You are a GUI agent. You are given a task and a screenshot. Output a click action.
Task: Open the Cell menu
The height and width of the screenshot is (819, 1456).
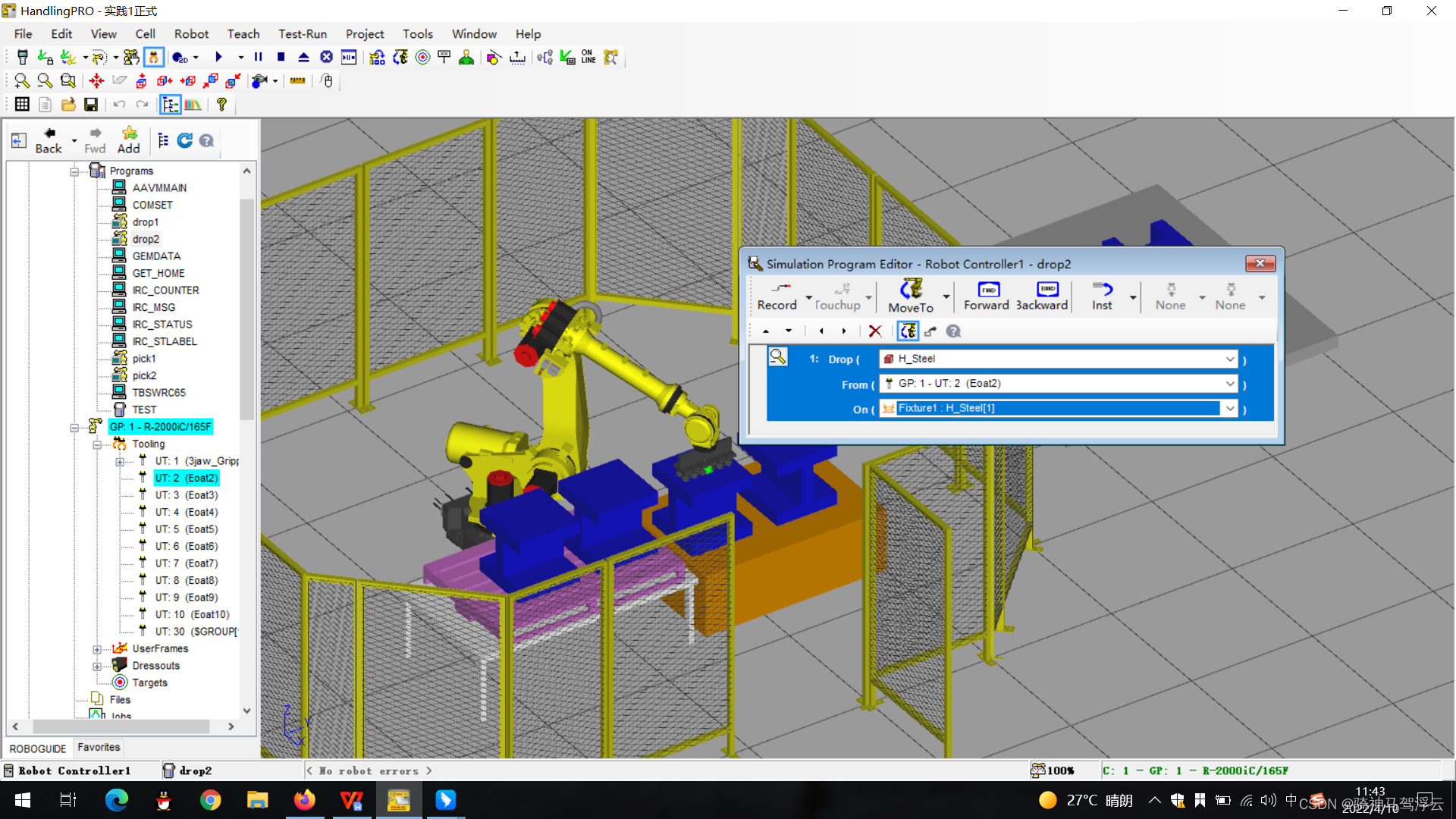[145, 34]
